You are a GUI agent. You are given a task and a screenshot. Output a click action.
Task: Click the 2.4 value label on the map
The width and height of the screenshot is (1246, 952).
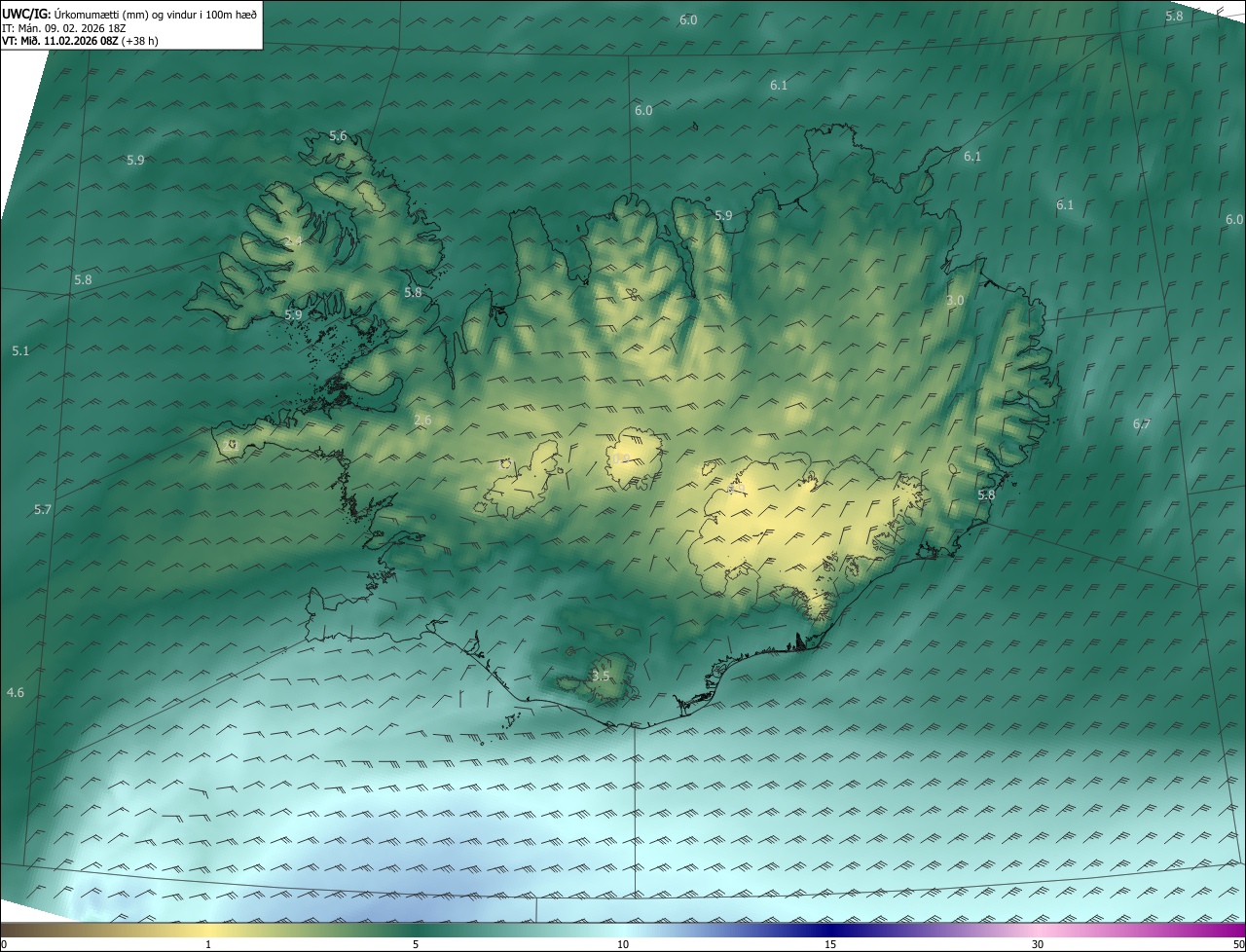293,241
